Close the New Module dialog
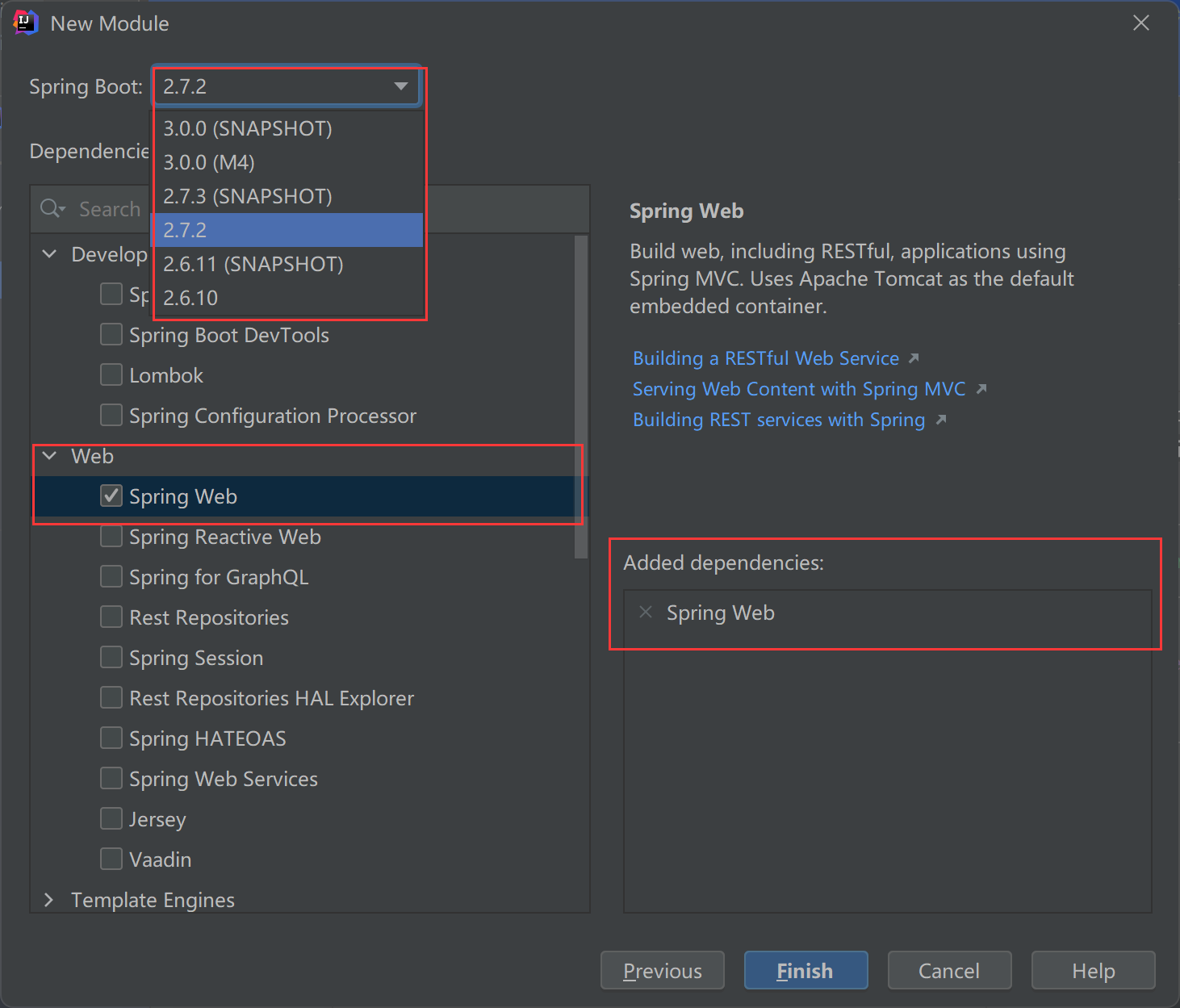The image size is (1180, 1008). tap(1140, 23)
